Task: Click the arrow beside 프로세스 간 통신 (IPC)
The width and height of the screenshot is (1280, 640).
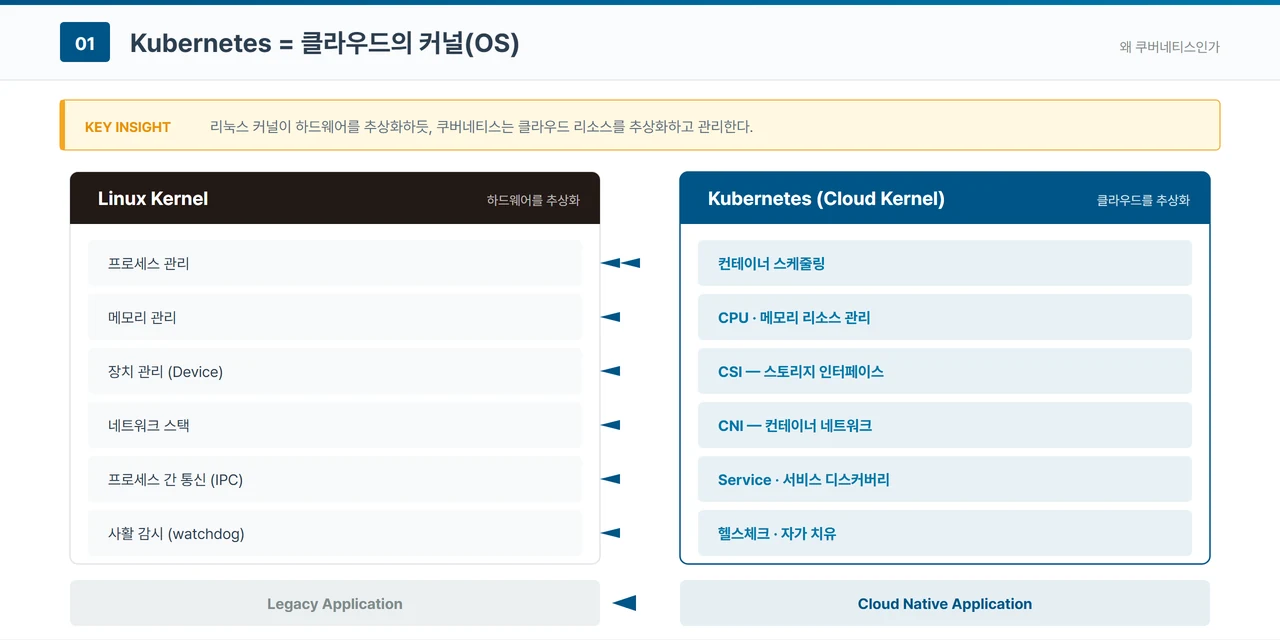Action: (x=610, y=479)
